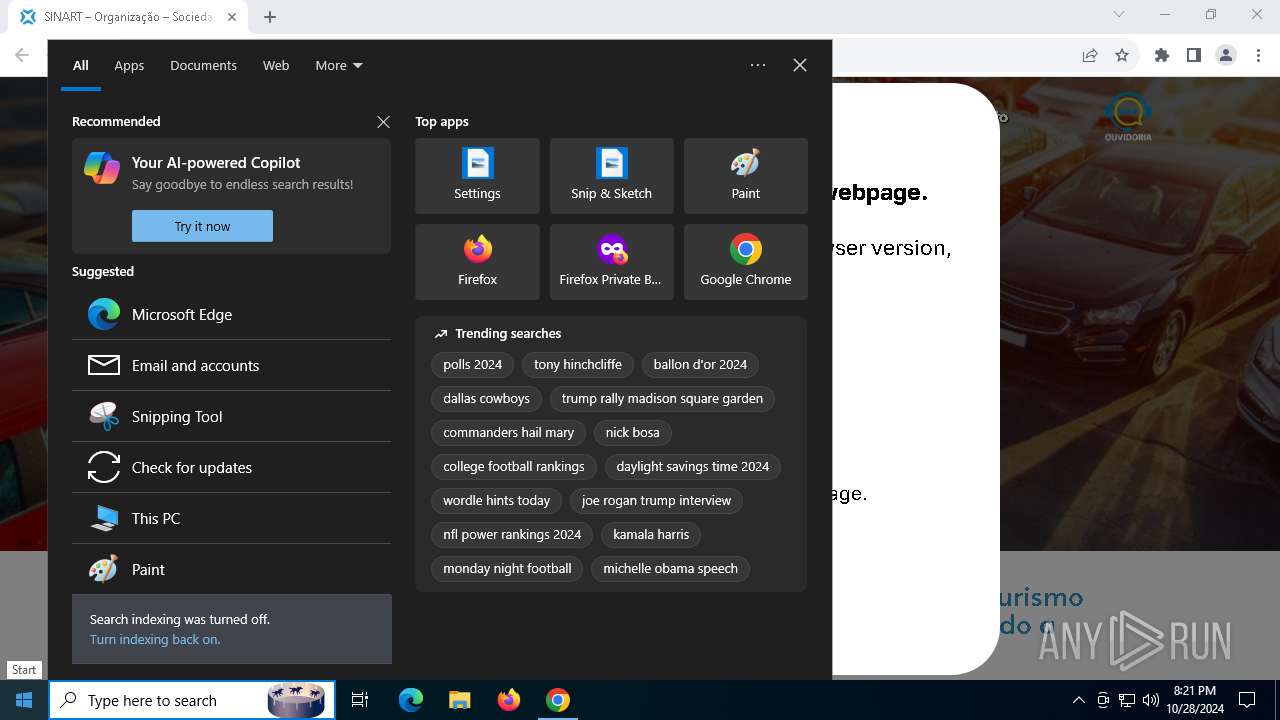
Task: Open new tab in Chrome
Action: point(270,16)
